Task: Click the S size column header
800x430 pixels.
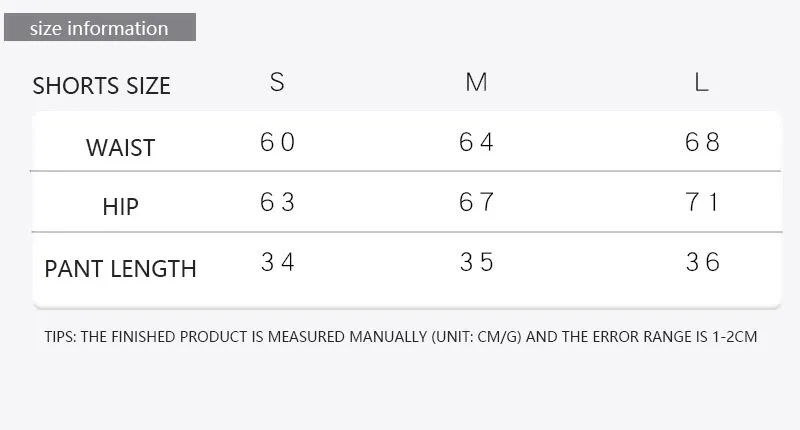Action: tap(277, 82)
